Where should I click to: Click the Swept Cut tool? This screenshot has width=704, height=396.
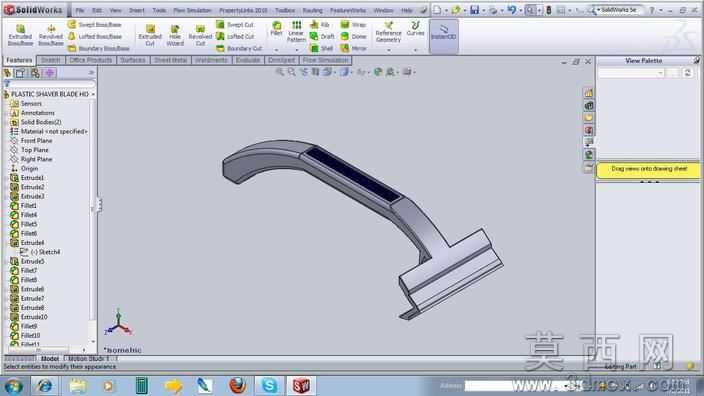point(235,25)
